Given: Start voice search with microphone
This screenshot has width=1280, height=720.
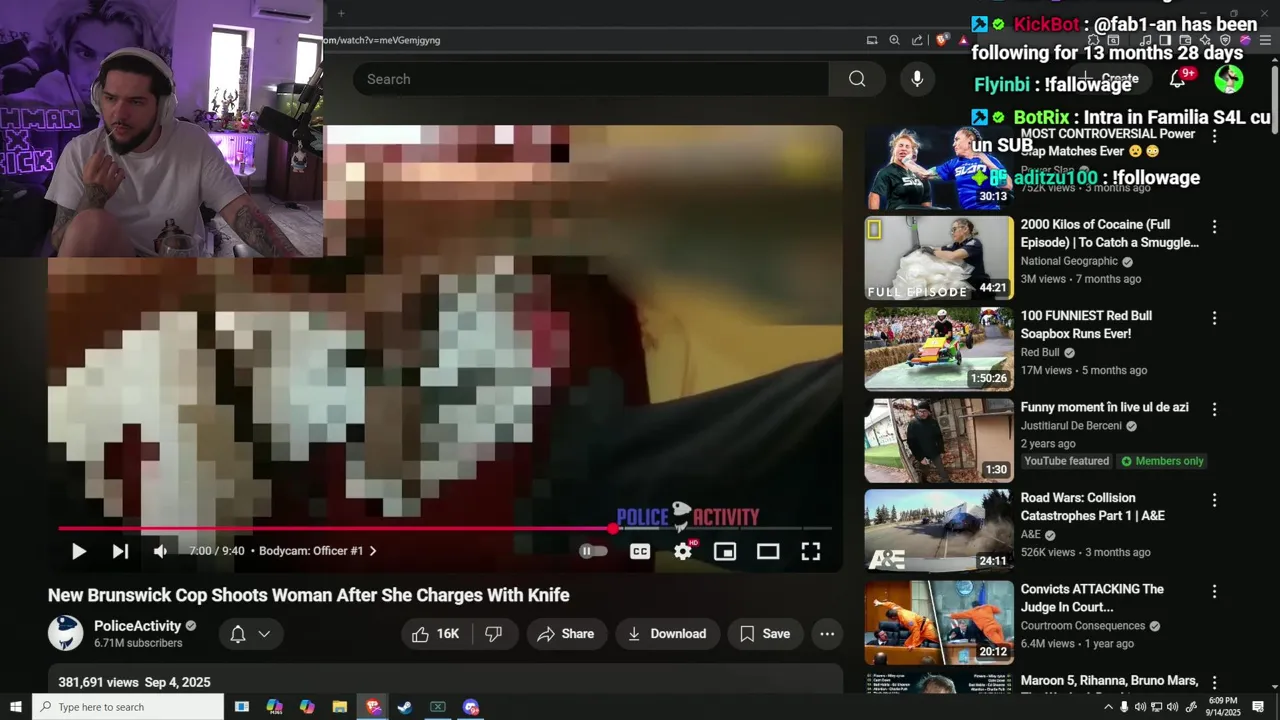Looking at the screenshot, I should 917,79.
